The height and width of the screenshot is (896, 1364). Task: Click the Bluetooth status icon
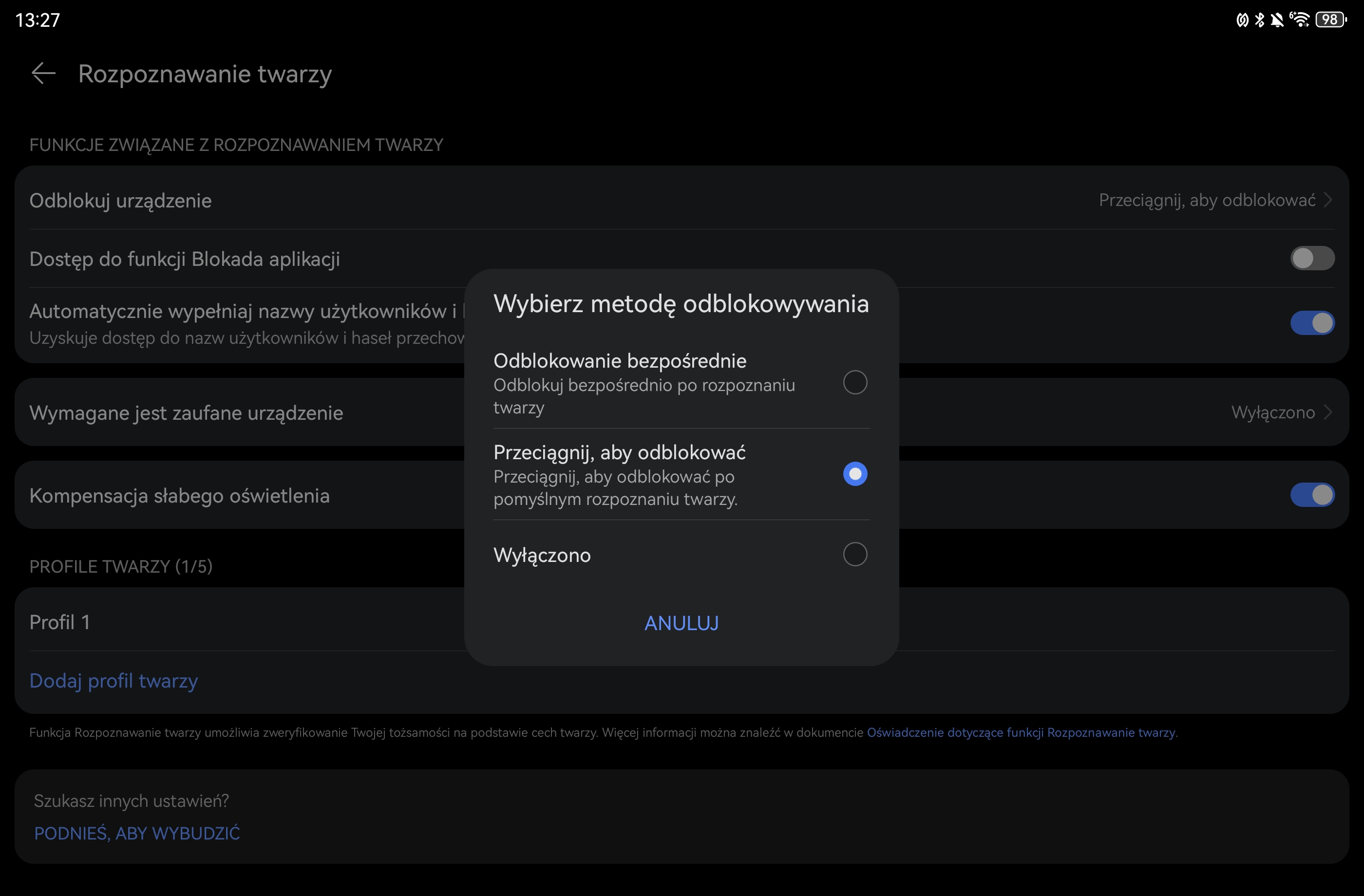point(1260,20)
